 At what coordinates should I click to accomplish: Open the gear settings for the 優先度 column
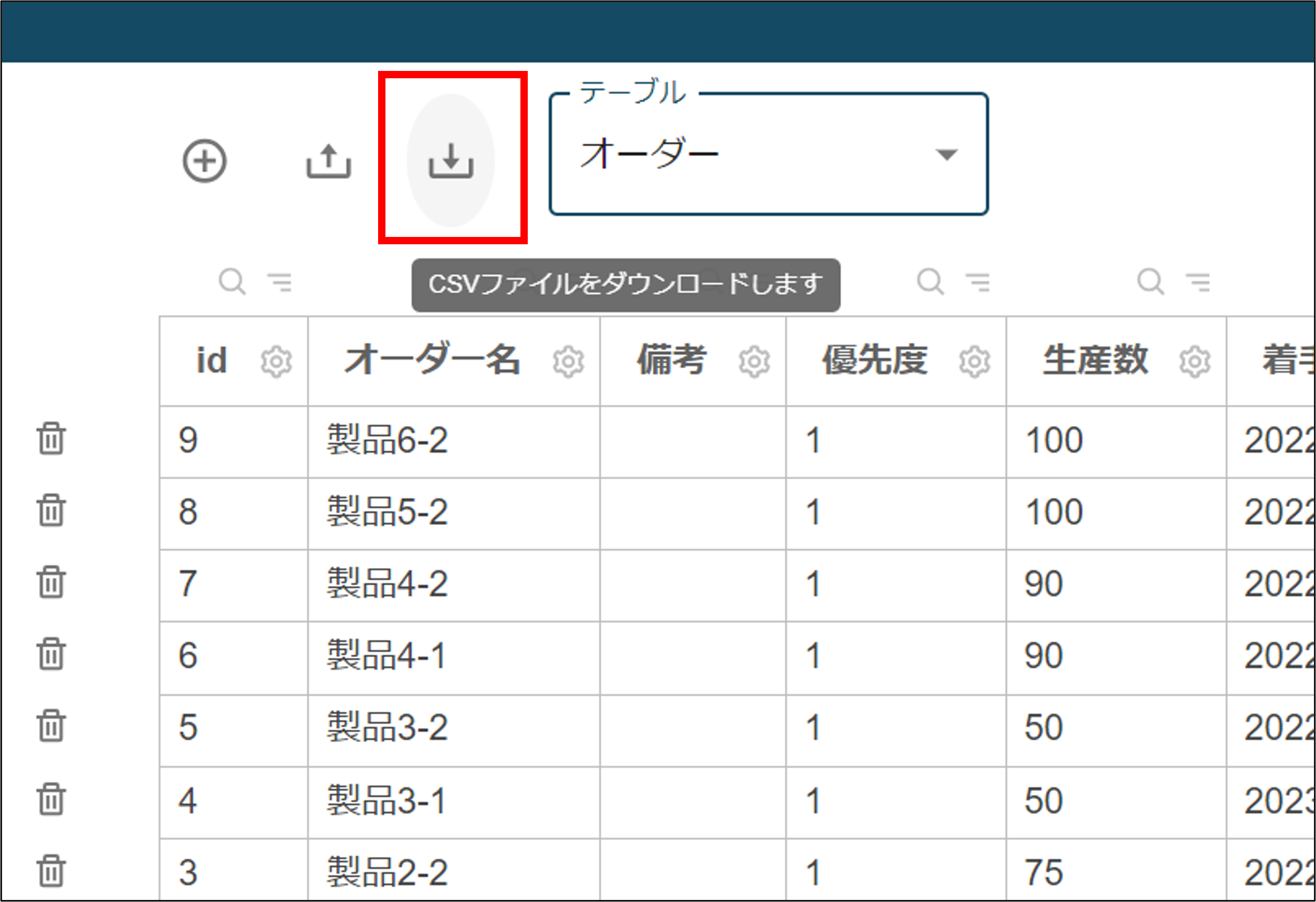(975, 361)
